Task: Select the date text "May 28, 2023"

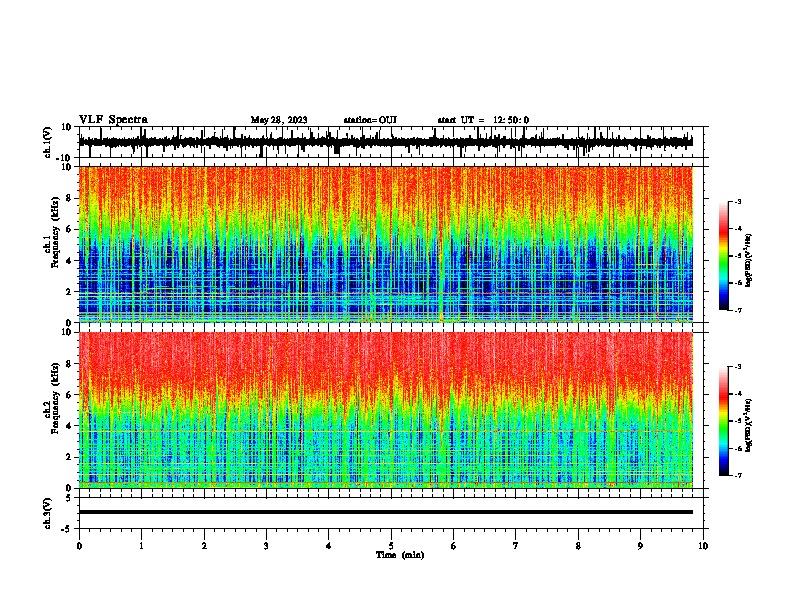Action: coord(279,120)
